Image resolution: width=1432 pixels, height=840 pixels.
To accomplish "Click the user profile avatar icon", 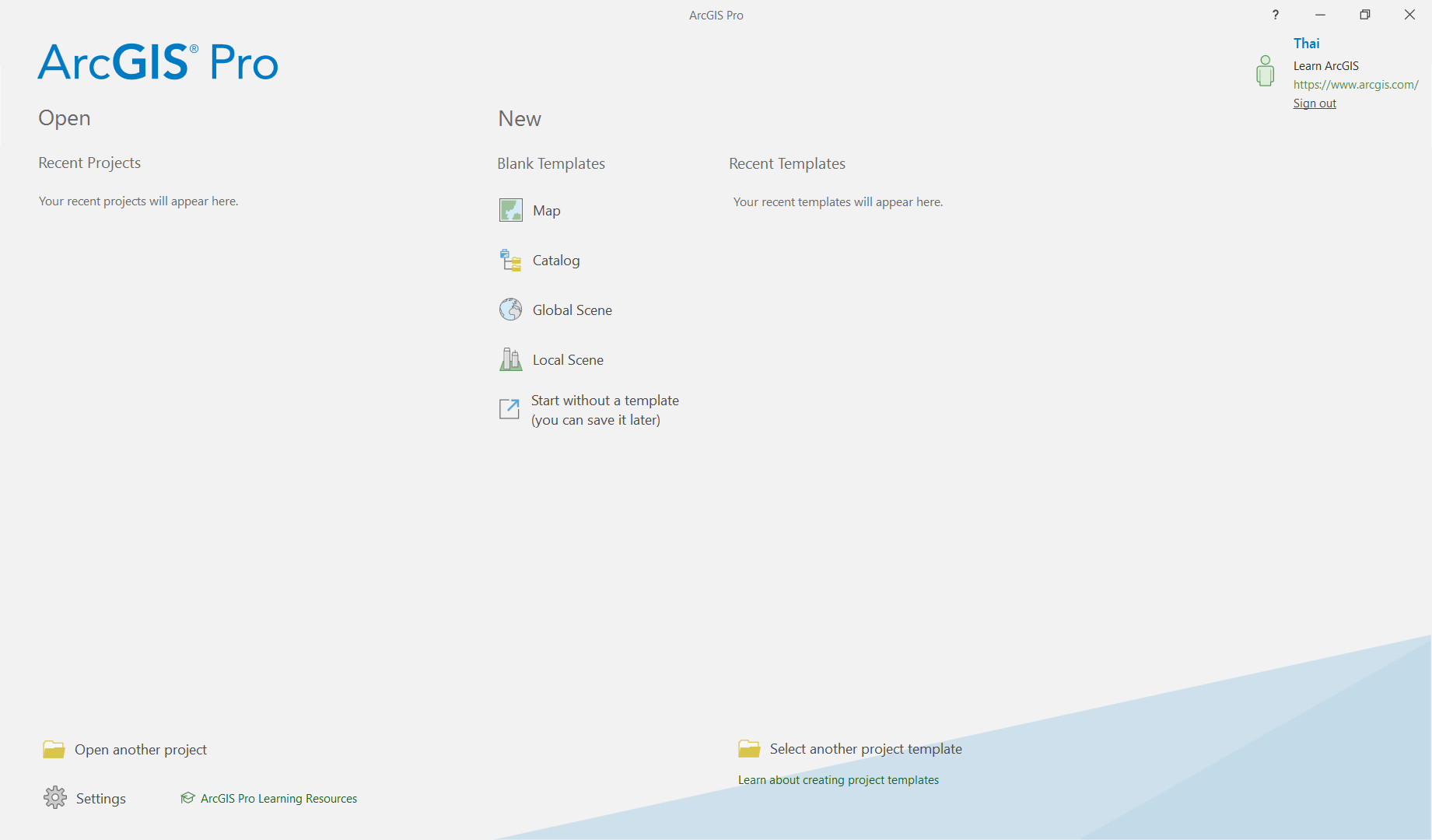I will (1266, 71).
